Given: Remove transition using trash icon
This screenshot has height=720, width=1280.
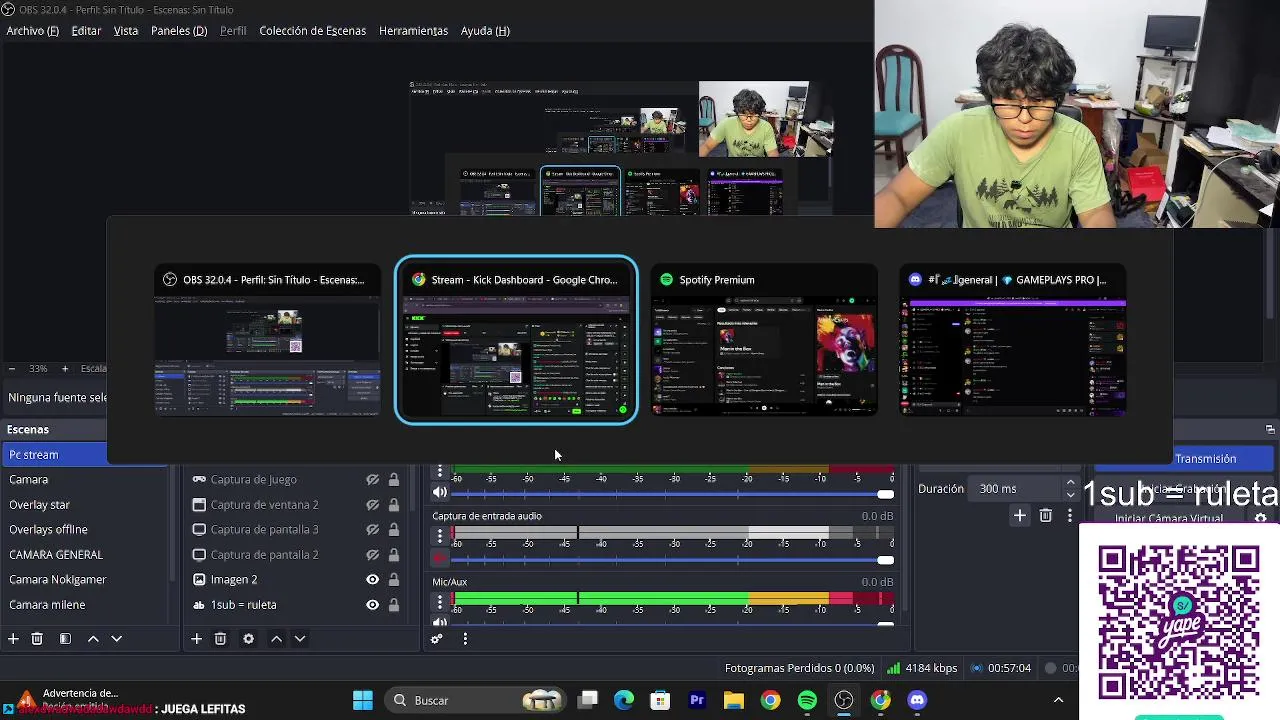Looking at the screenshot, I should (x=1045, y=516).
